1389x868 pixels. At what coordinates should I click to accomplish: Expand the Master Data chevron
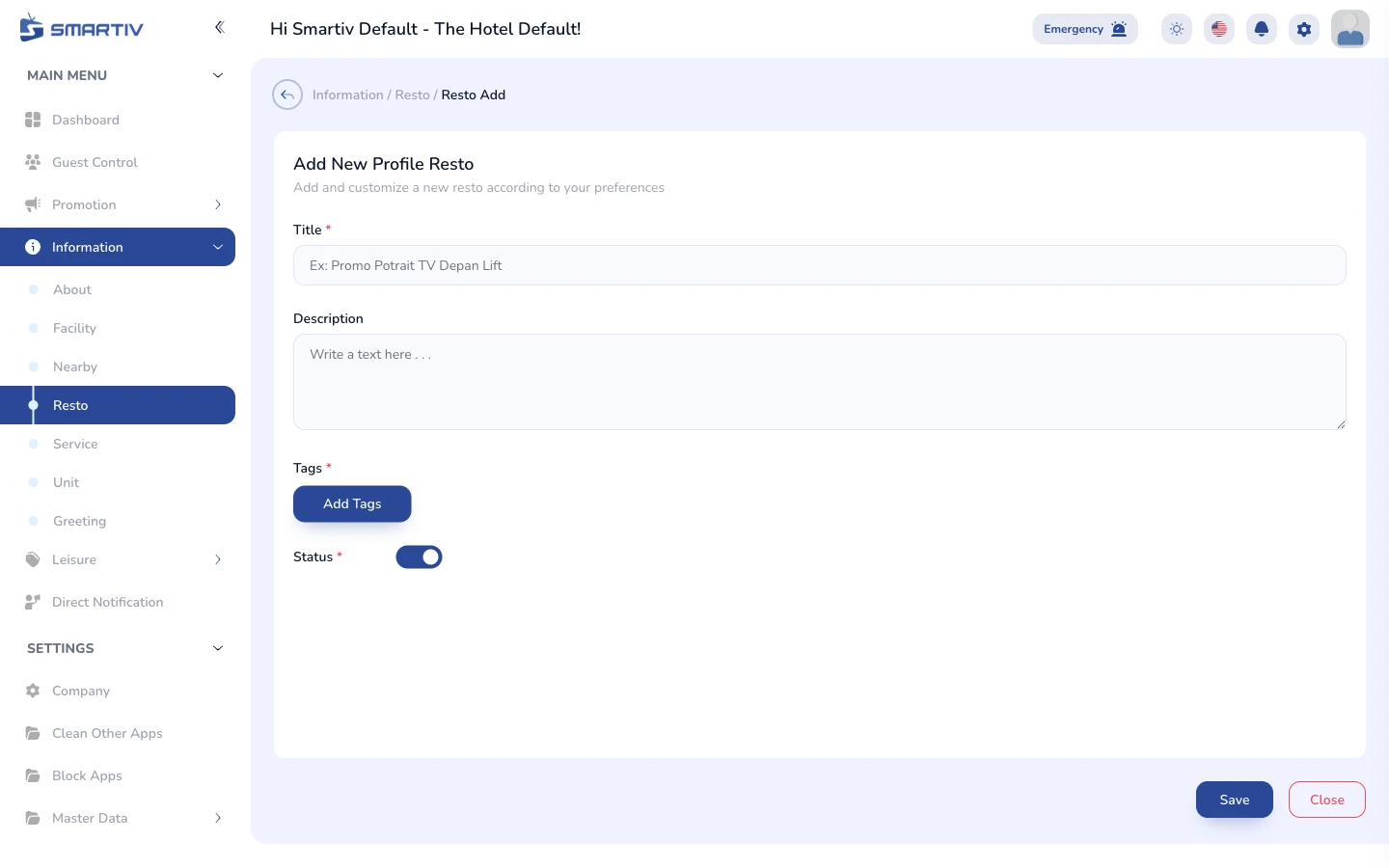218,818
